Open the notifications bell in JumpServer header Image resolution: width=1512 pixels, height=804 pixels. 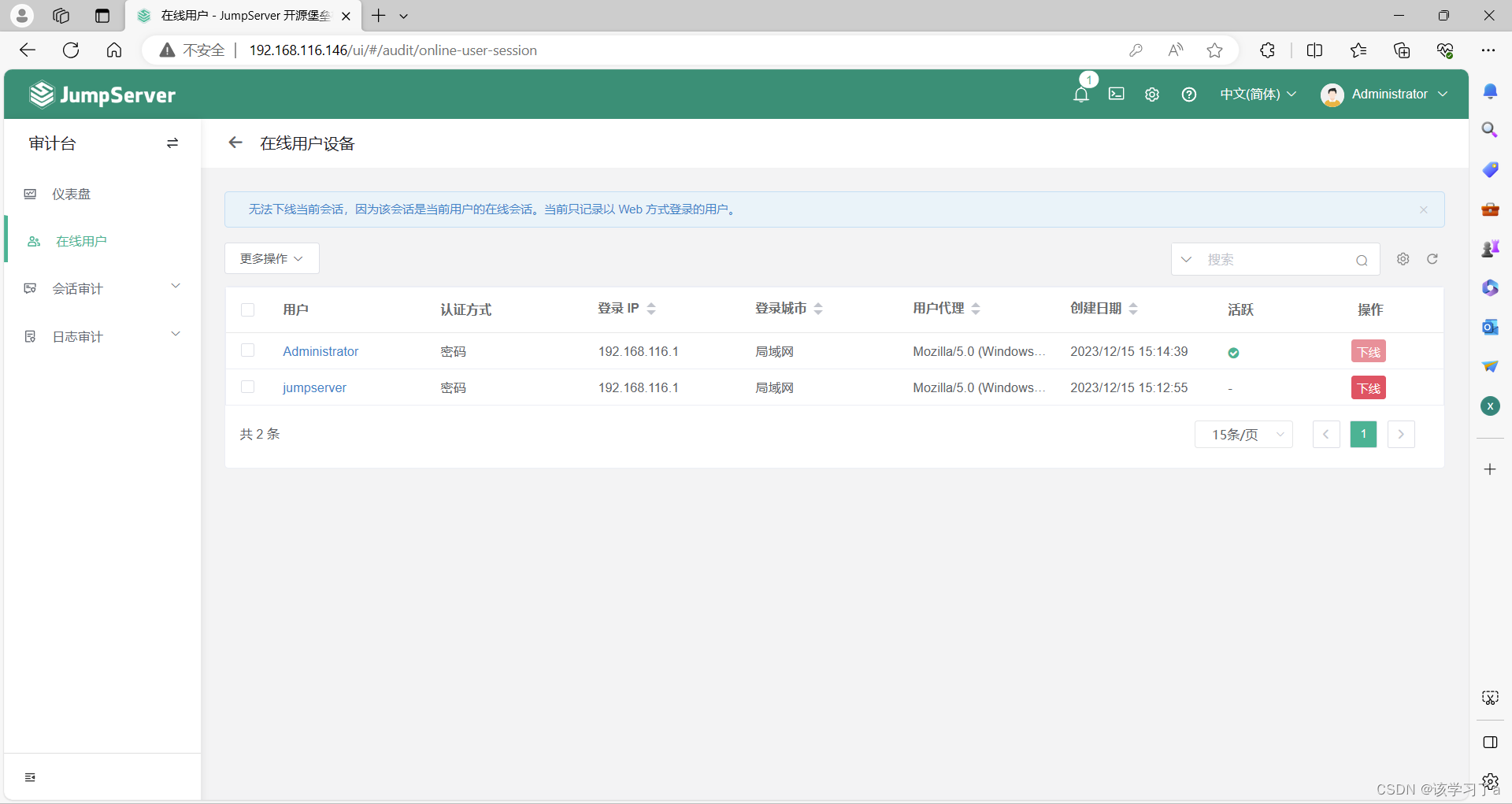tap(1081, 94)
